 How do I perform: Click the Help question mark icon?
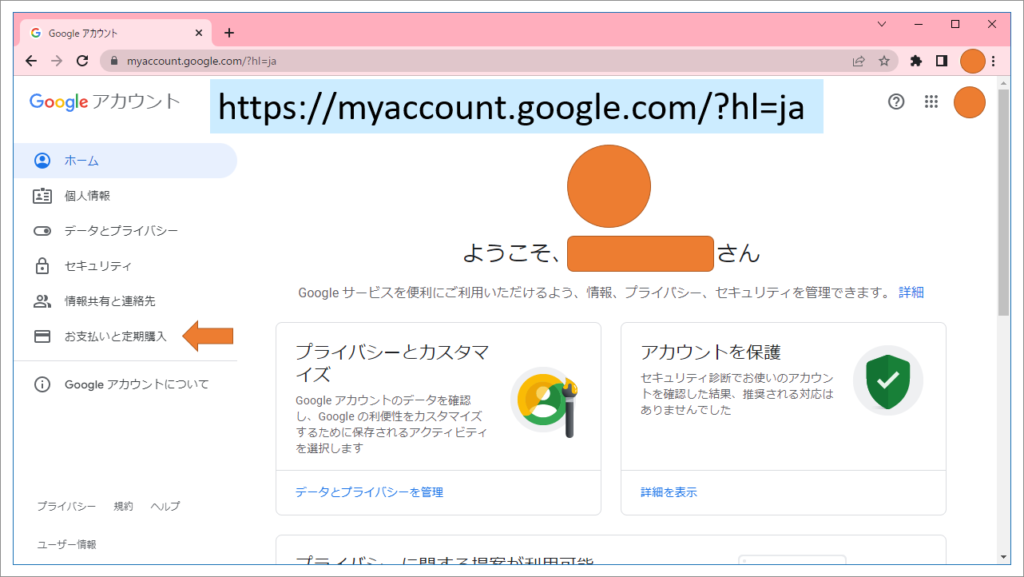coord(896,102)
